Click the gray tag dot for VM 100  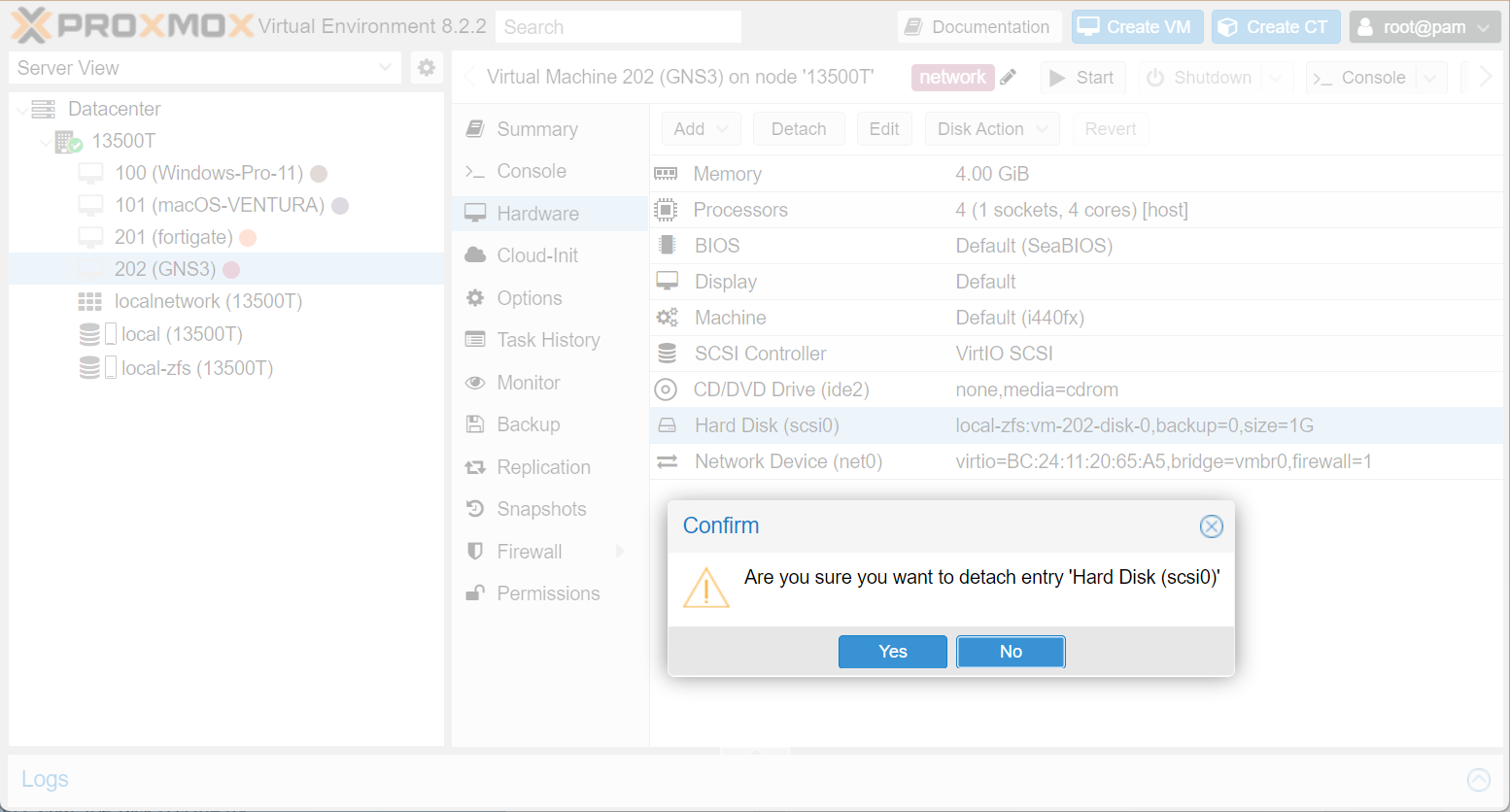pos(319,174)
